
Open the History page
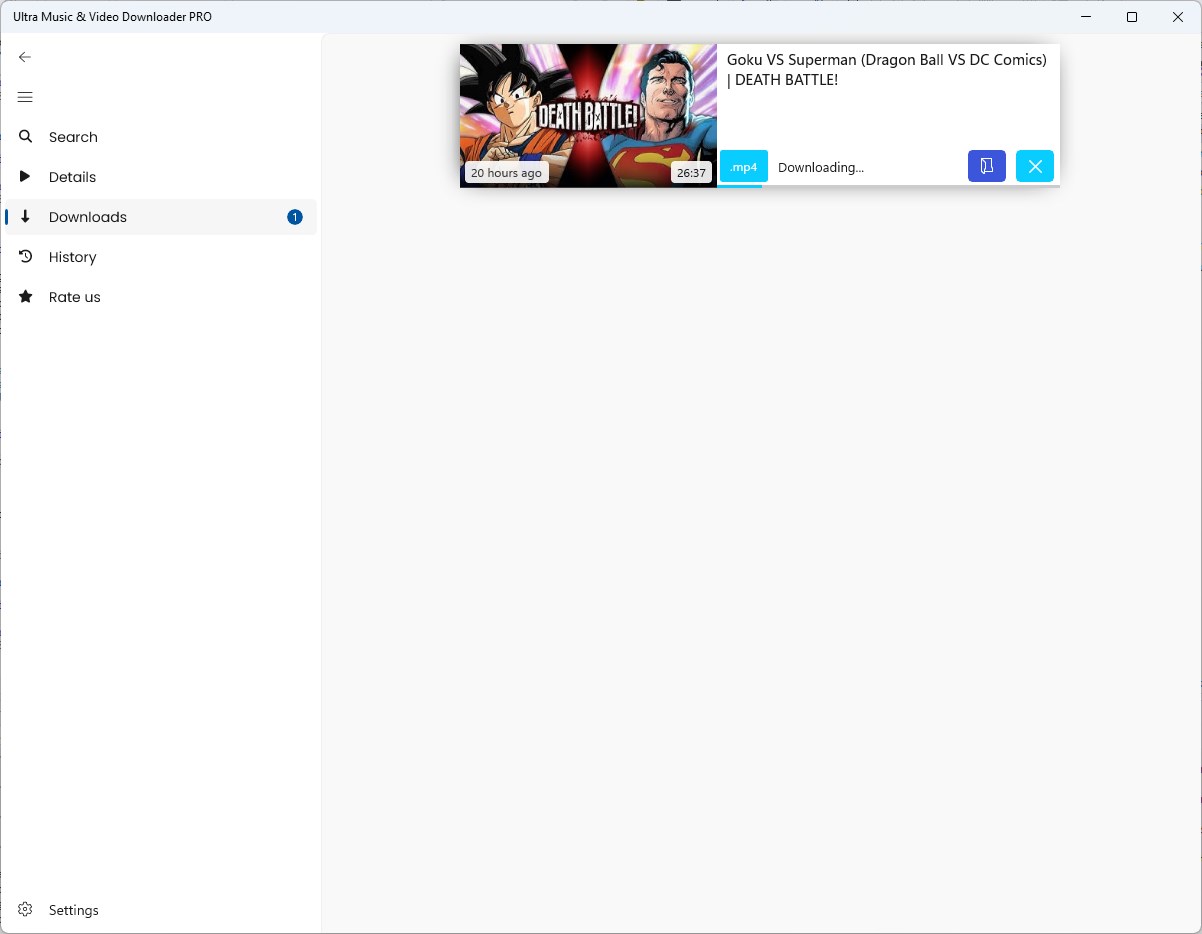pos(160,257)
